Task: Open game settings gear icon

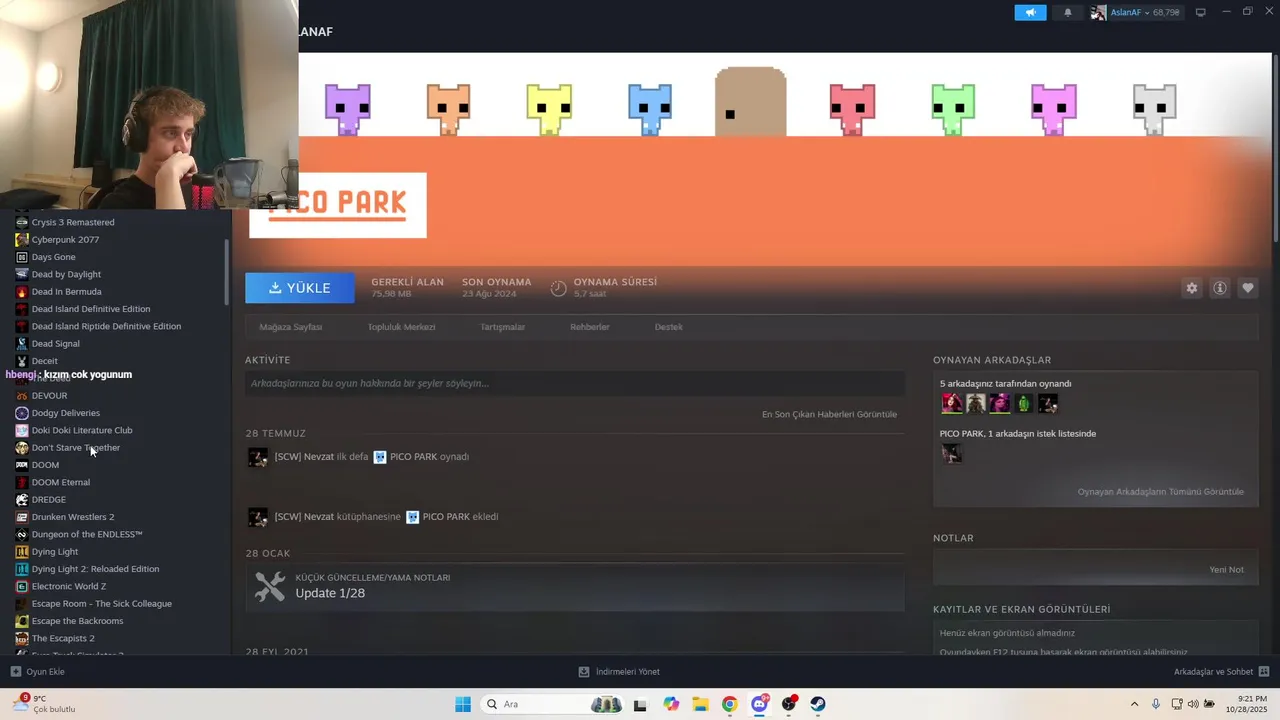Action: click(x=1192, y=288)
